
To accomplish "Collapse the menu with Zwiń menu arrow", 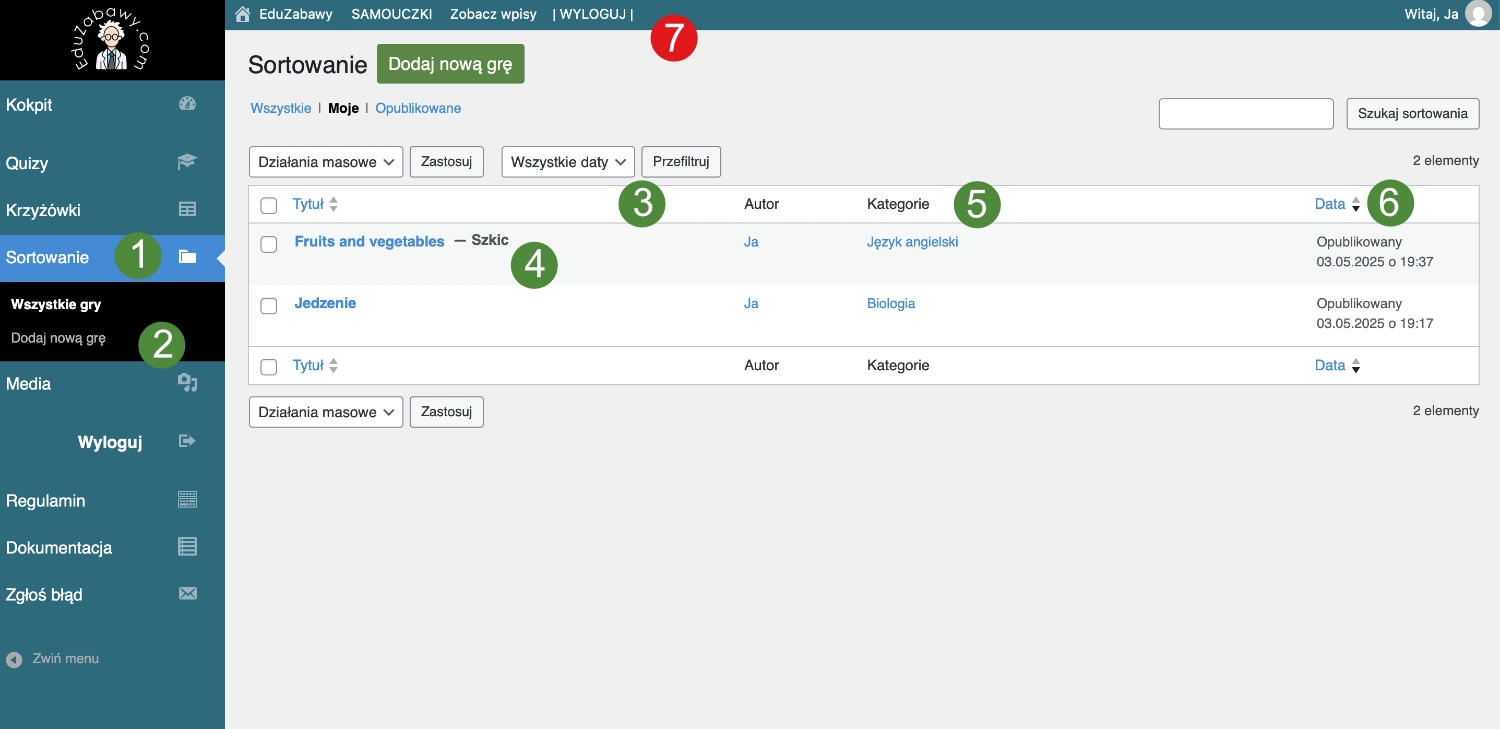I will (14, 659).
